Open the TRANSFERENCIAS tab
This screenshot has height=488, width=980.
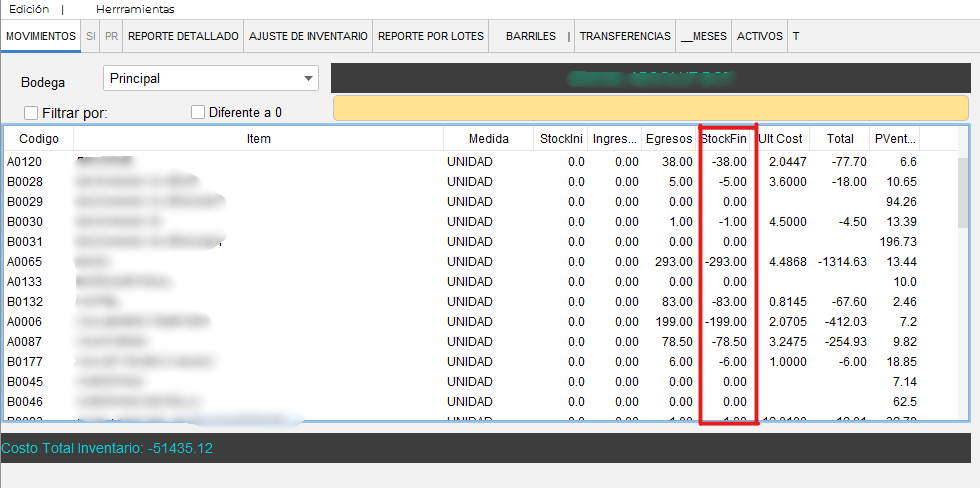click(x=625, y=36)
